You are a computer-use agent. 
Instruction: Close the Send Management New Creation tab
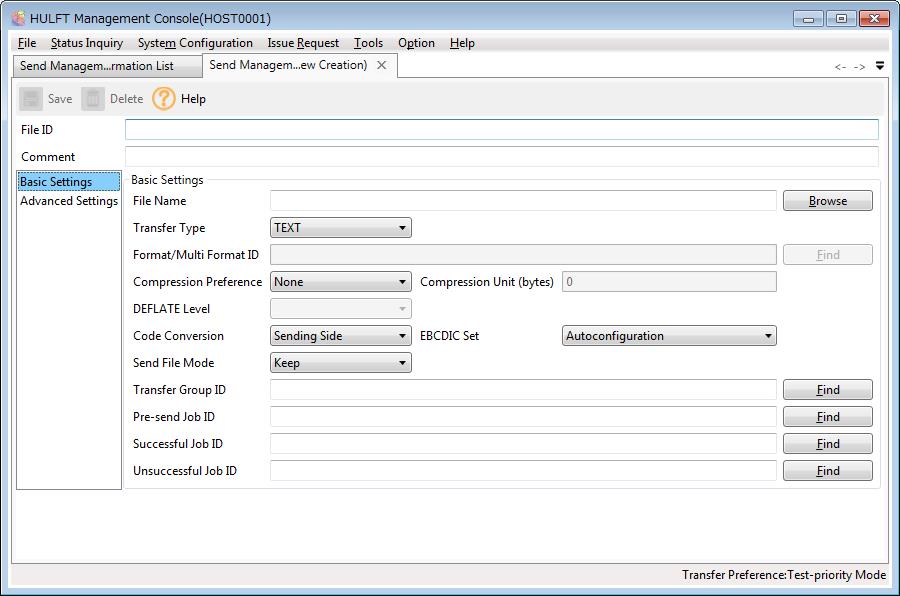(381, 65)
